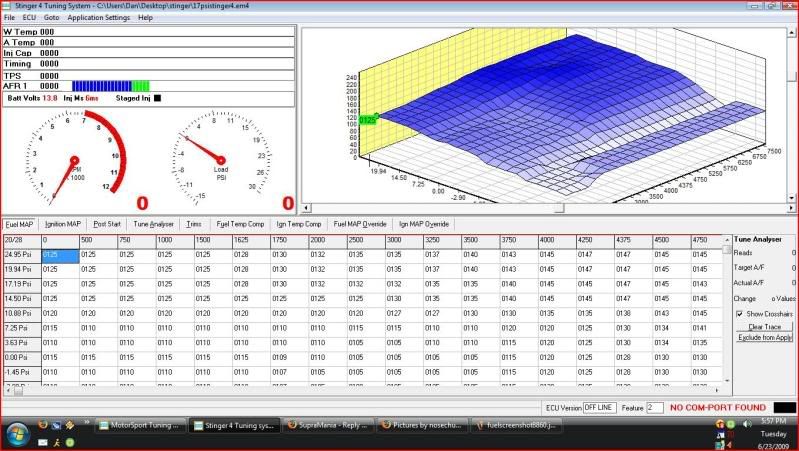Open the Help menu
This screenshot has width=799, height=451.
[x=145, y=17]
